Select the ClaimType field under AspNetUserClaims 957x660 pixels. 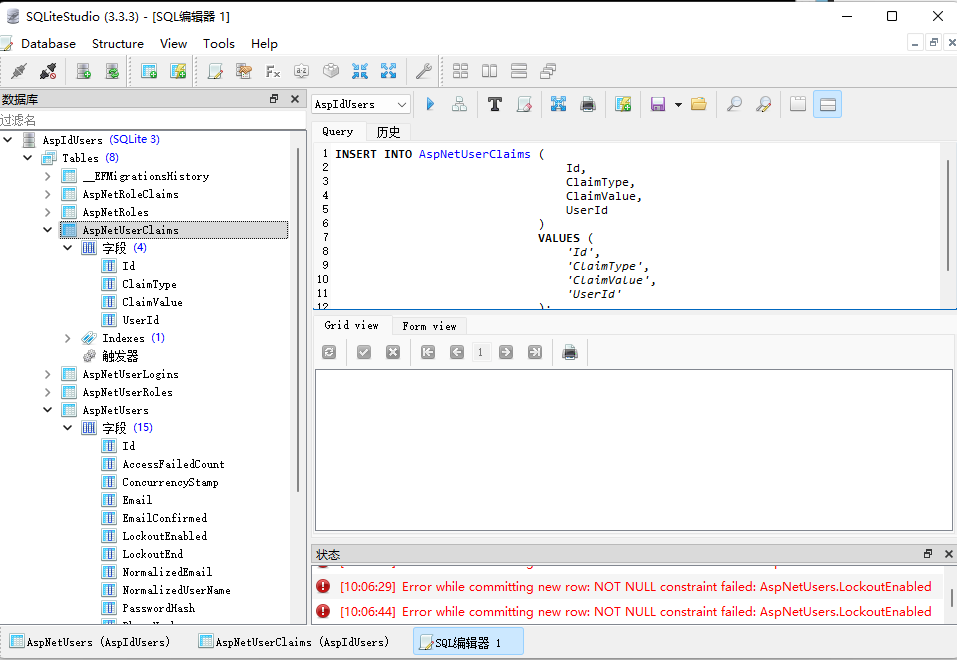pyautogui.click(x=150, y=284)
